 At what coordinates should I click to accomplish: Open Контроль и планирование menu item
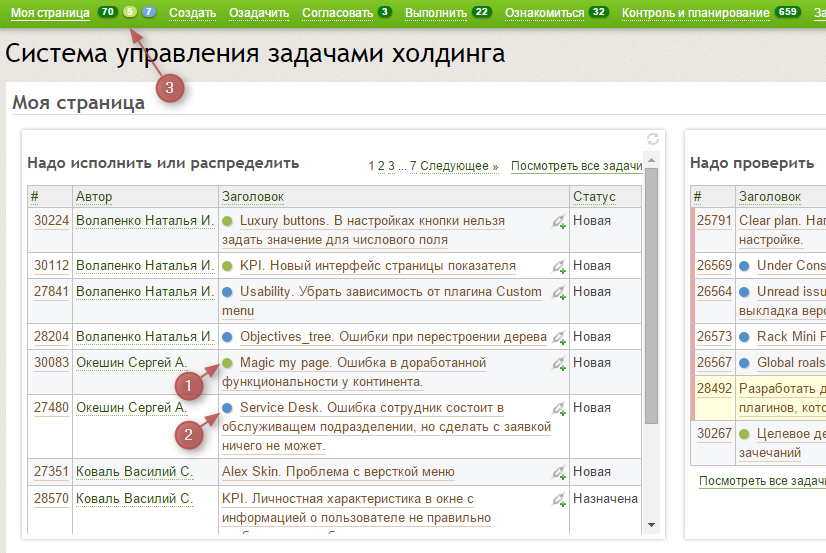coord(695,13)
